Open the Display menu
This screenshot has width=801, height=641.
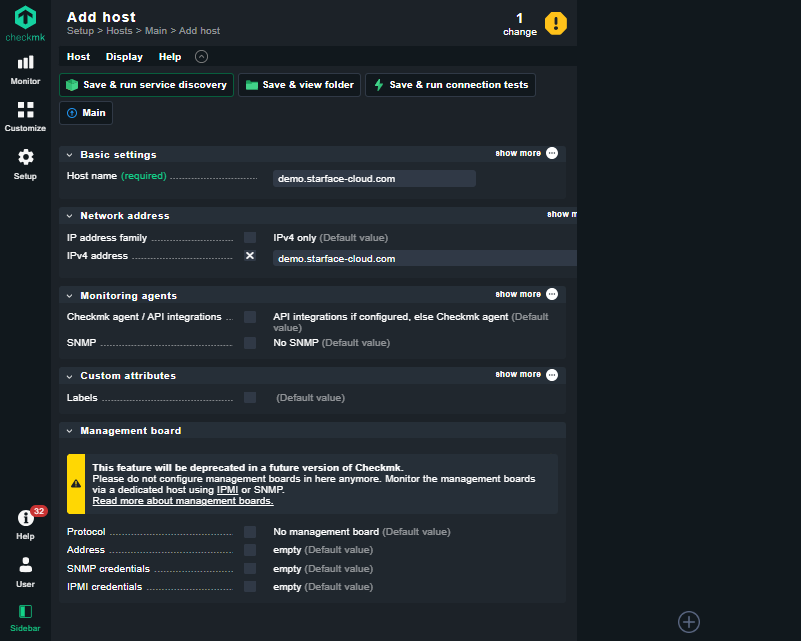tap(124, 57)
